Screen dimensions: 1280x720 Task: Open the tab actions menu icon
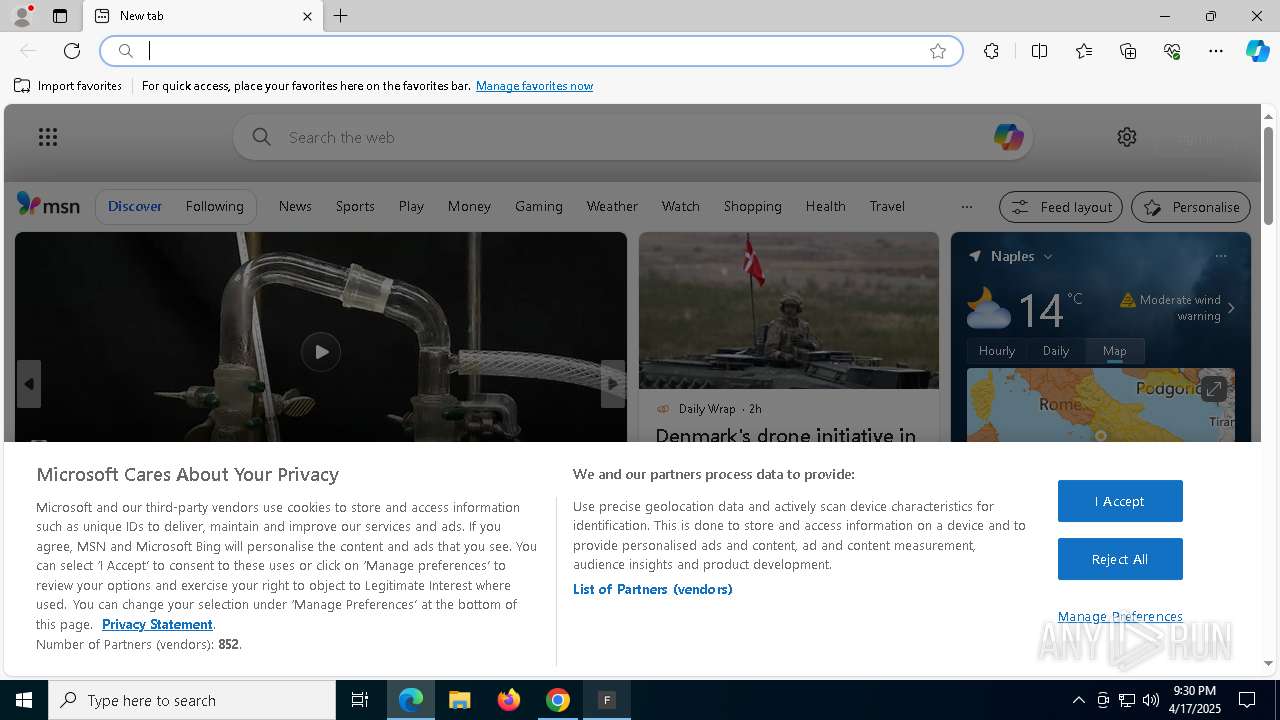(60, 16)
